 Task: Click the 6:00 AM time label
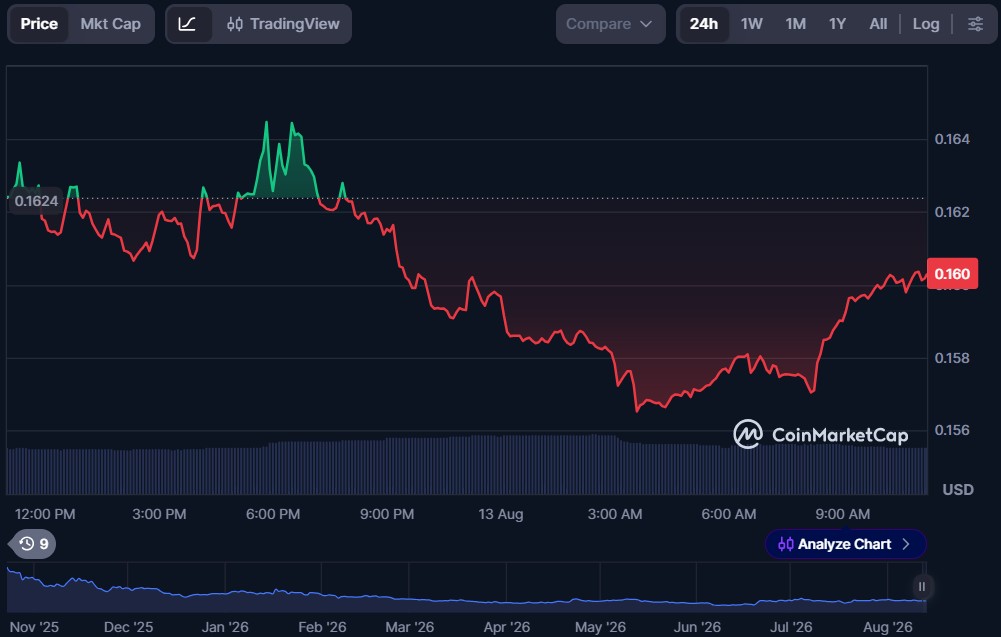[728, 514]
